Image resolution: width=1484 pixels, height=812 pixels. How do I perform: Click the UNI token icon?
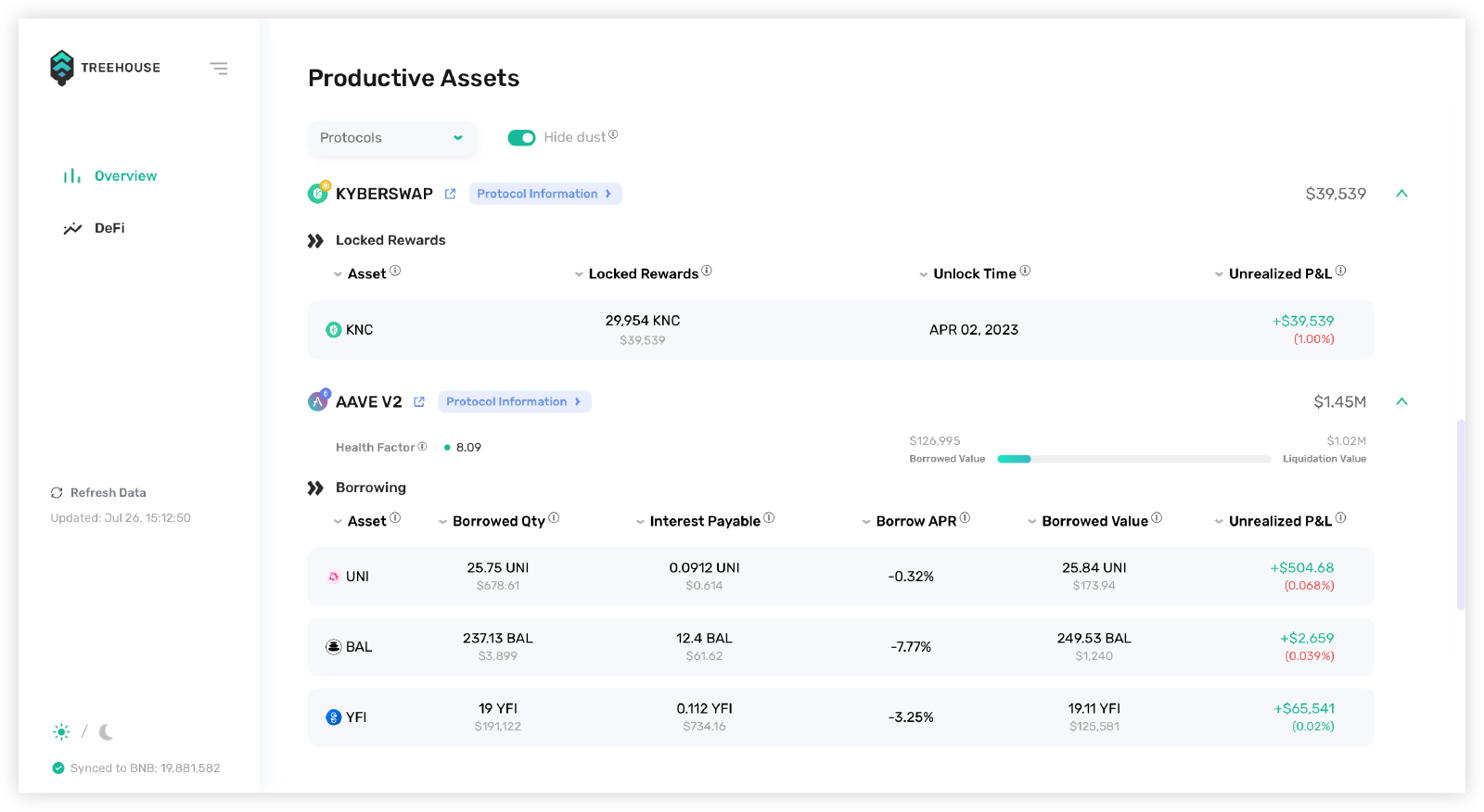334,577
